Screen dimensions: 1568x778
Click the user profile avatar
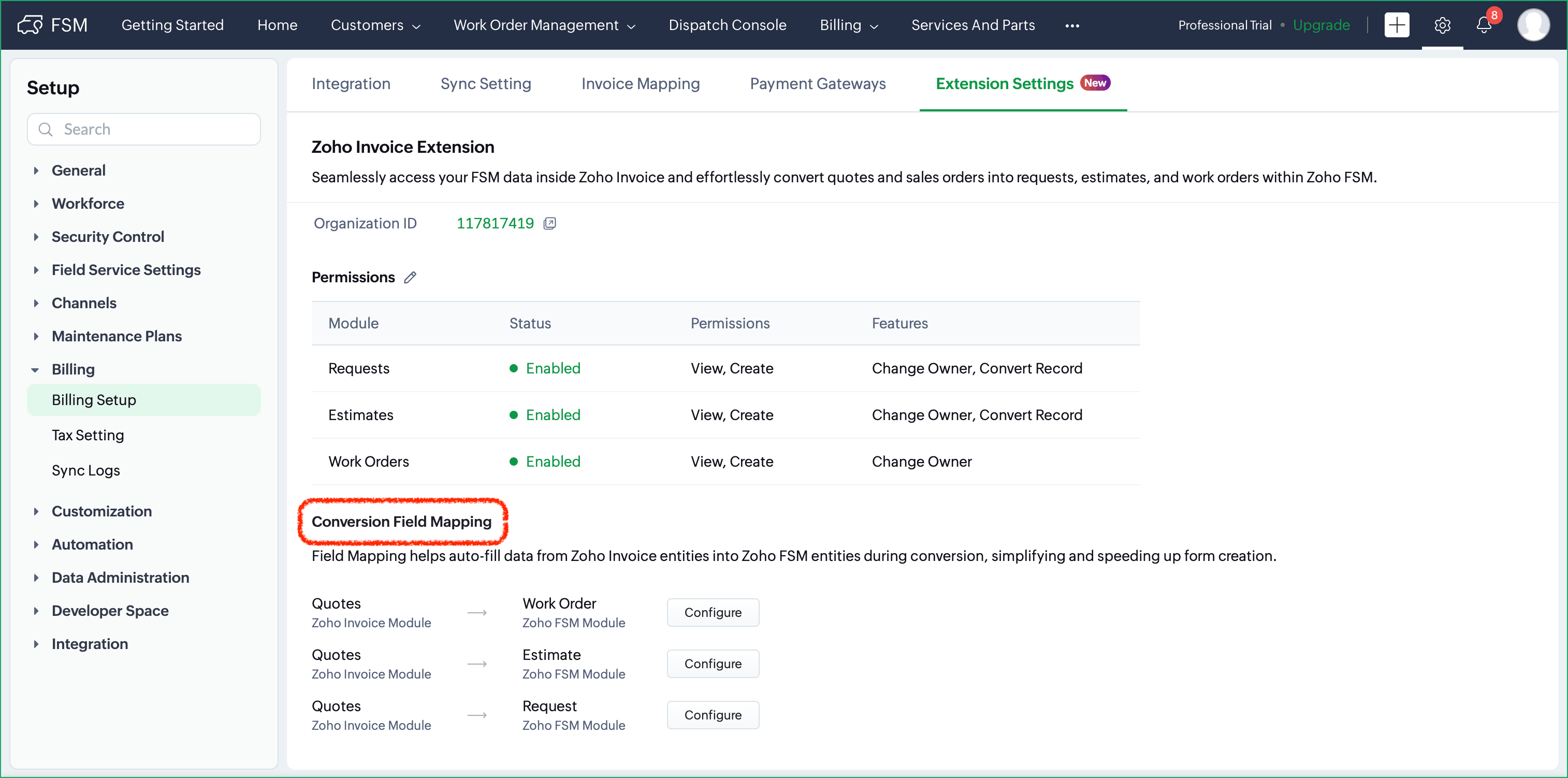tap(1533, 25)
